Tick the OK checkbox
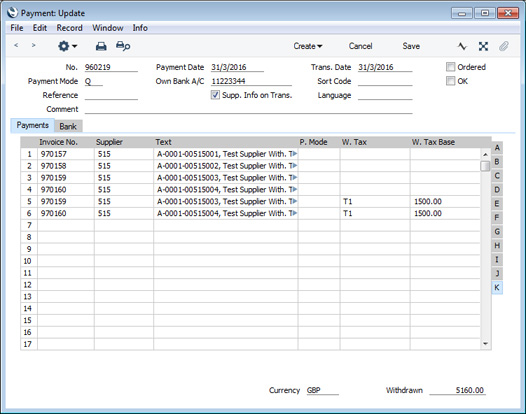The image size is (526, 414). [x=450, y=81]
